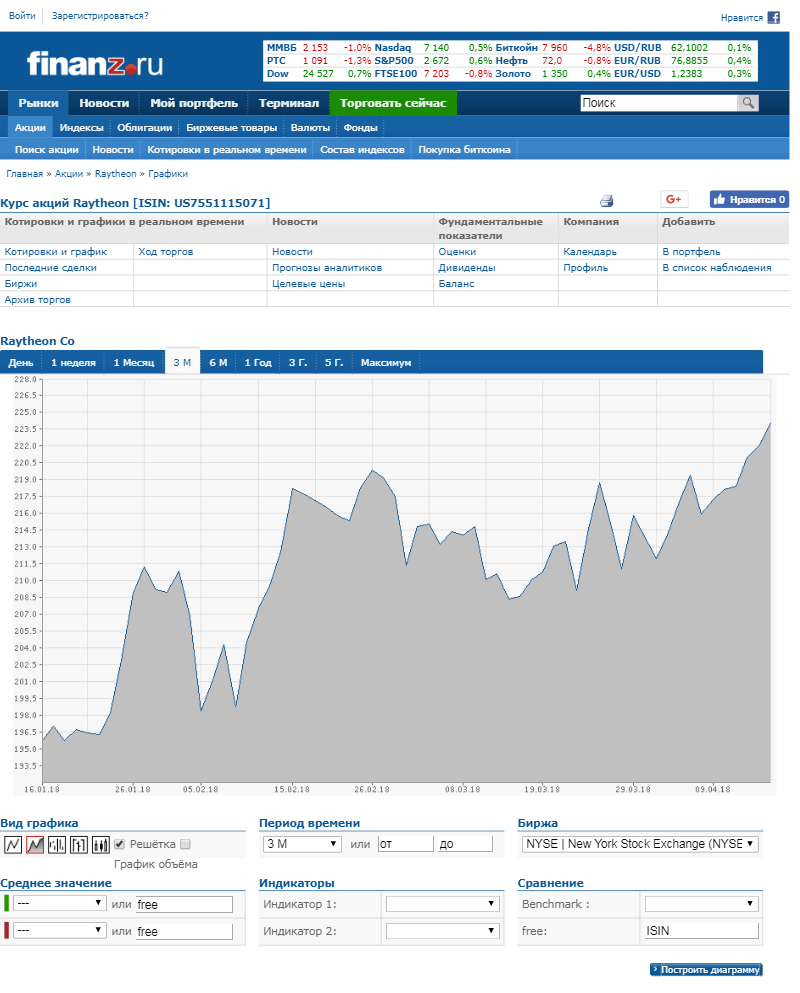Click В список наблюдения link
The image size is (800, 993).
click(x=716, y=267)
